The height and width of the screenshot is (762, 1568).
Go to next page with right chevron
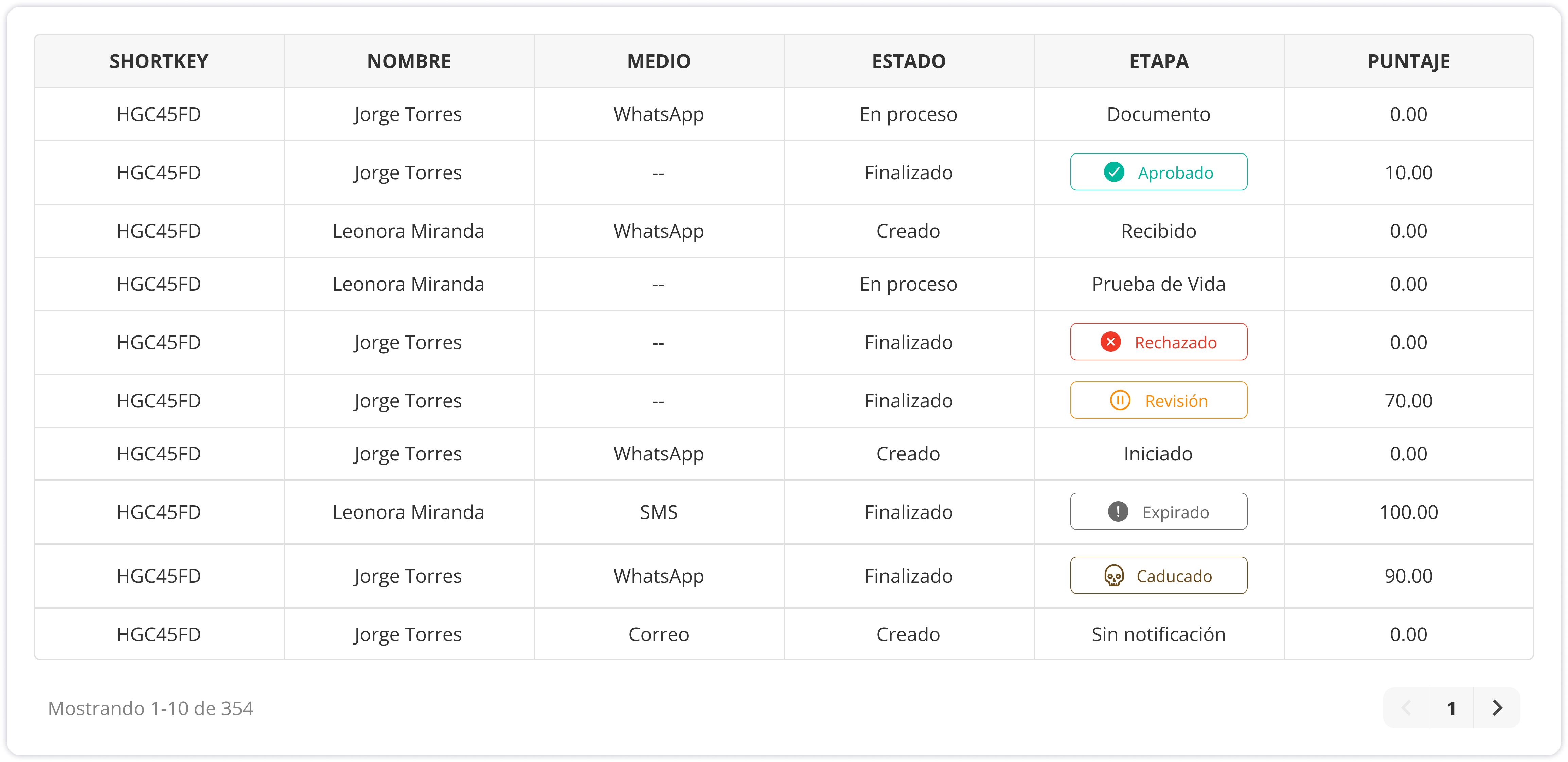click(1497, 708)
